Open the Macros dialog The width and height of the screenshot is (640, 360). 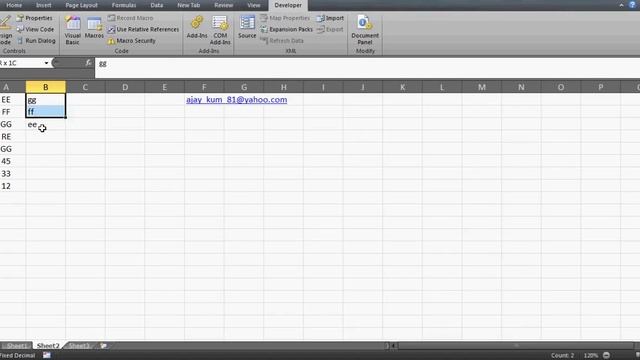94,28
